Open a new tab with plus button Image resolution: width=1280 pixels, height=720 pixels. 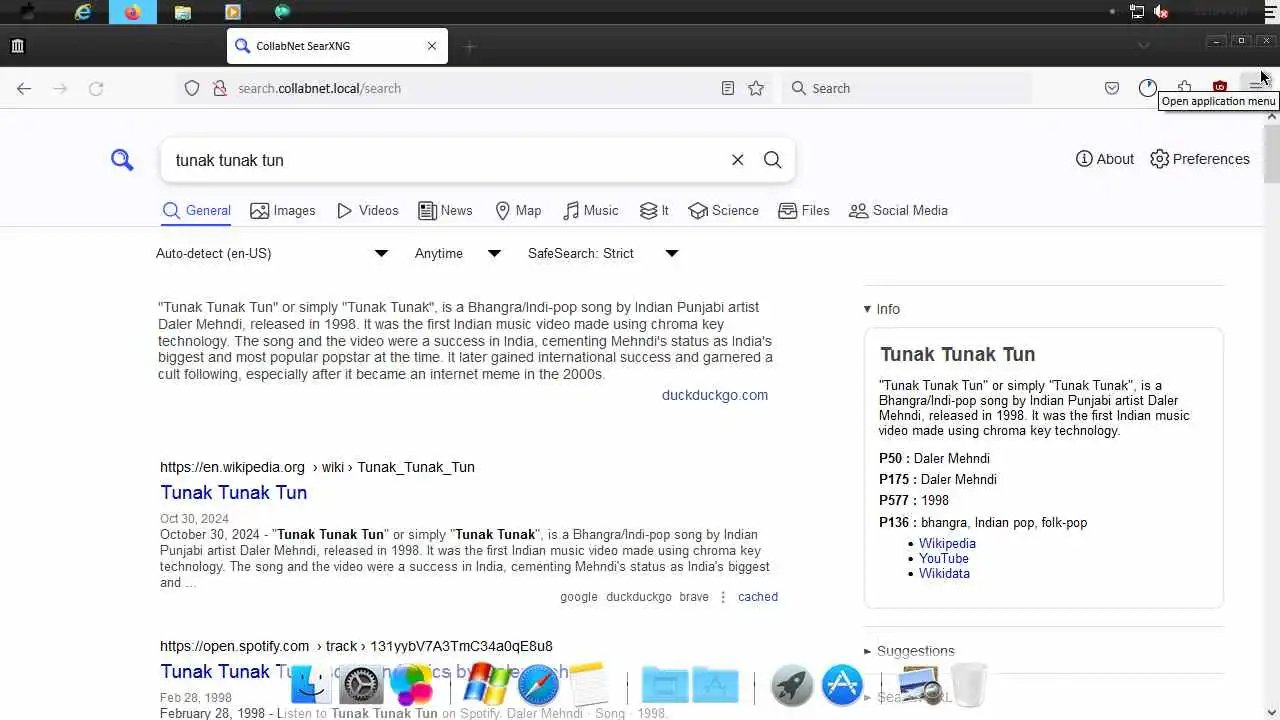tap(470, 46)
